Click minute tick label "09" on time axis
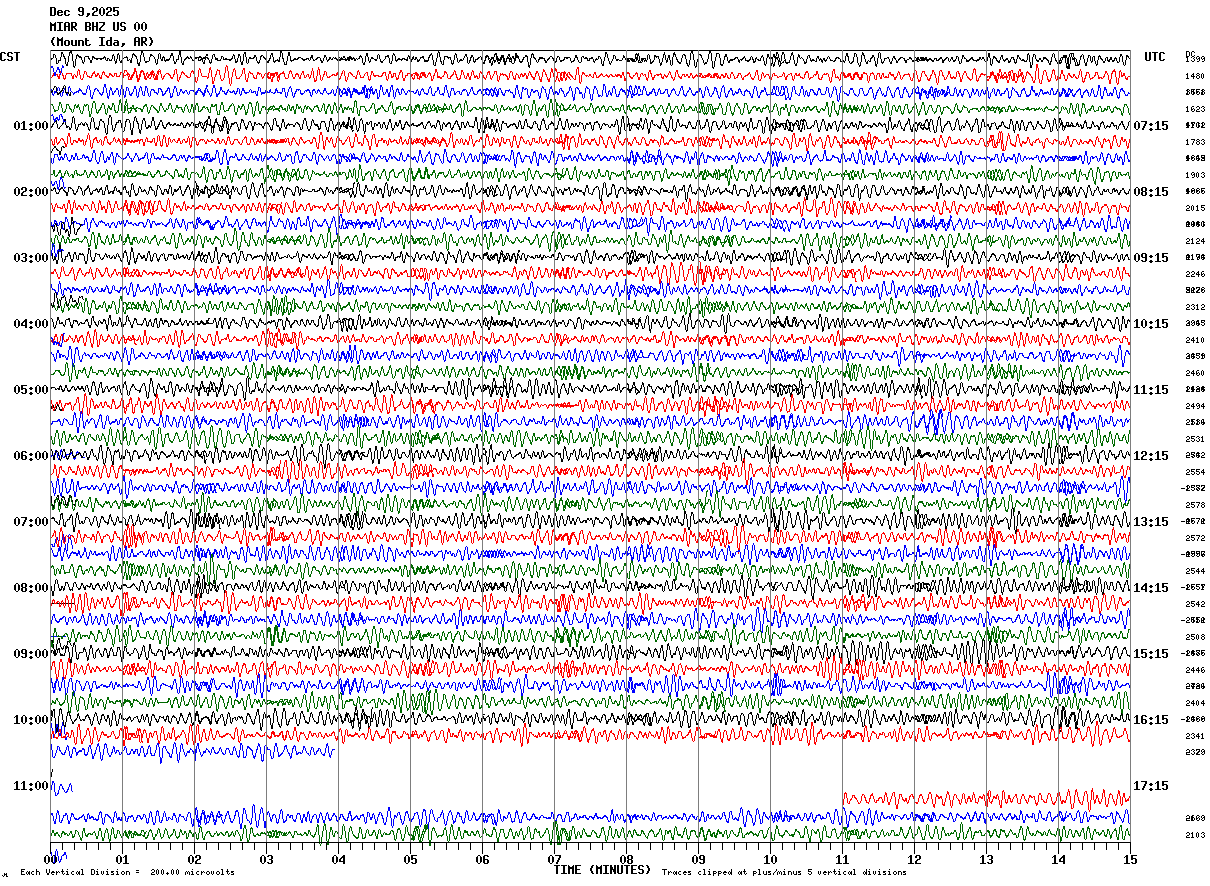Image resolution: width=1210 pixels, height=886 pixels. (698, 859)
